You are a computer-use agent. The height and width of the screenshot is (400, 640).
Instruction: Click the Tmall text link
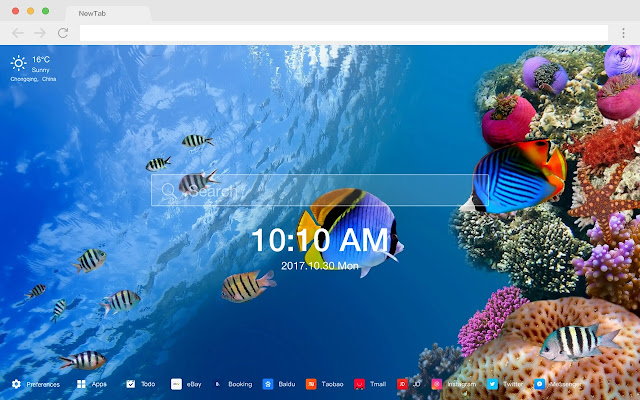click(x=378, y=384)
